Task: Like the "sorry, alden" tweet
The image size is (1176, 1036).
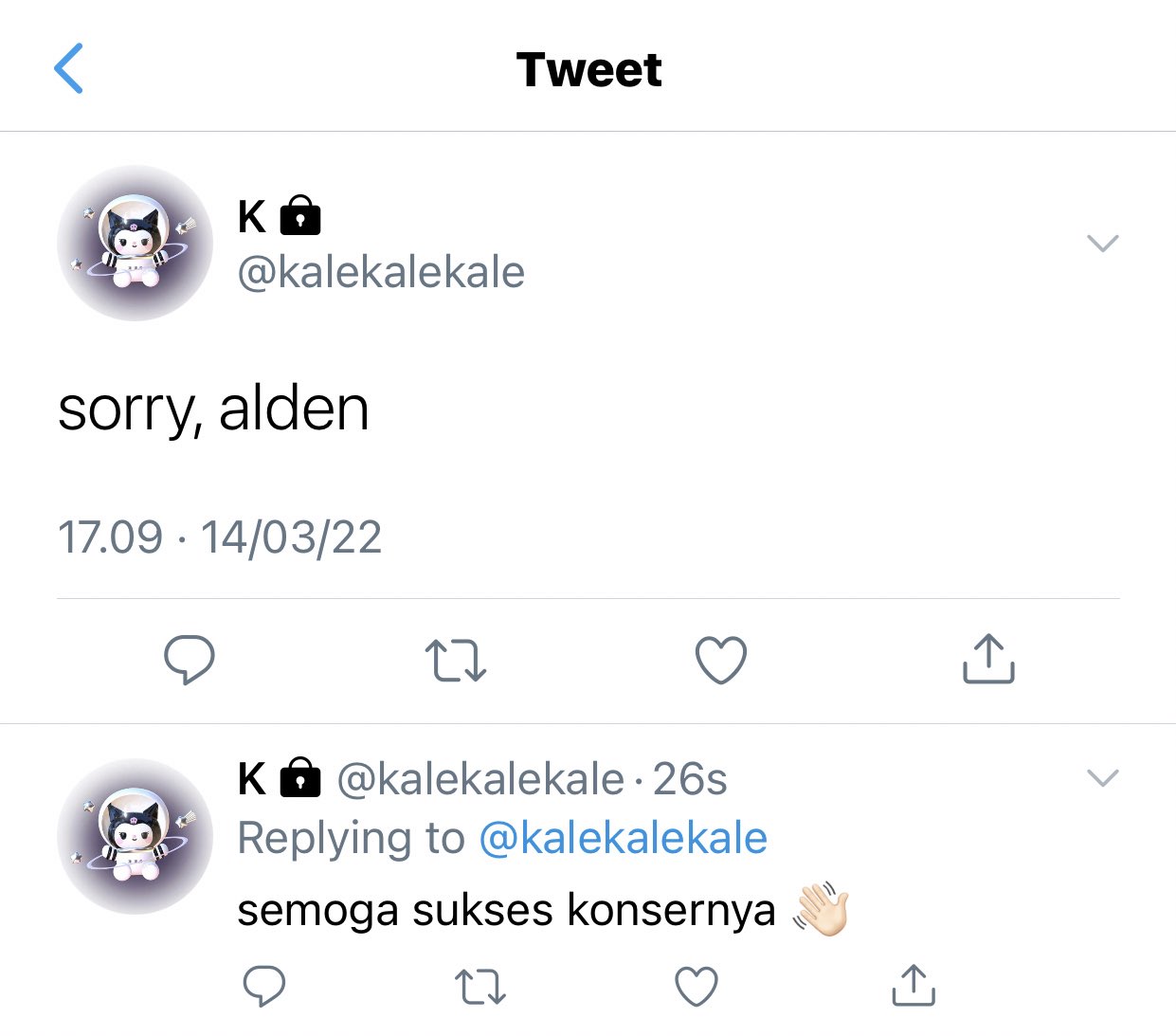Action: coord(721,660)
